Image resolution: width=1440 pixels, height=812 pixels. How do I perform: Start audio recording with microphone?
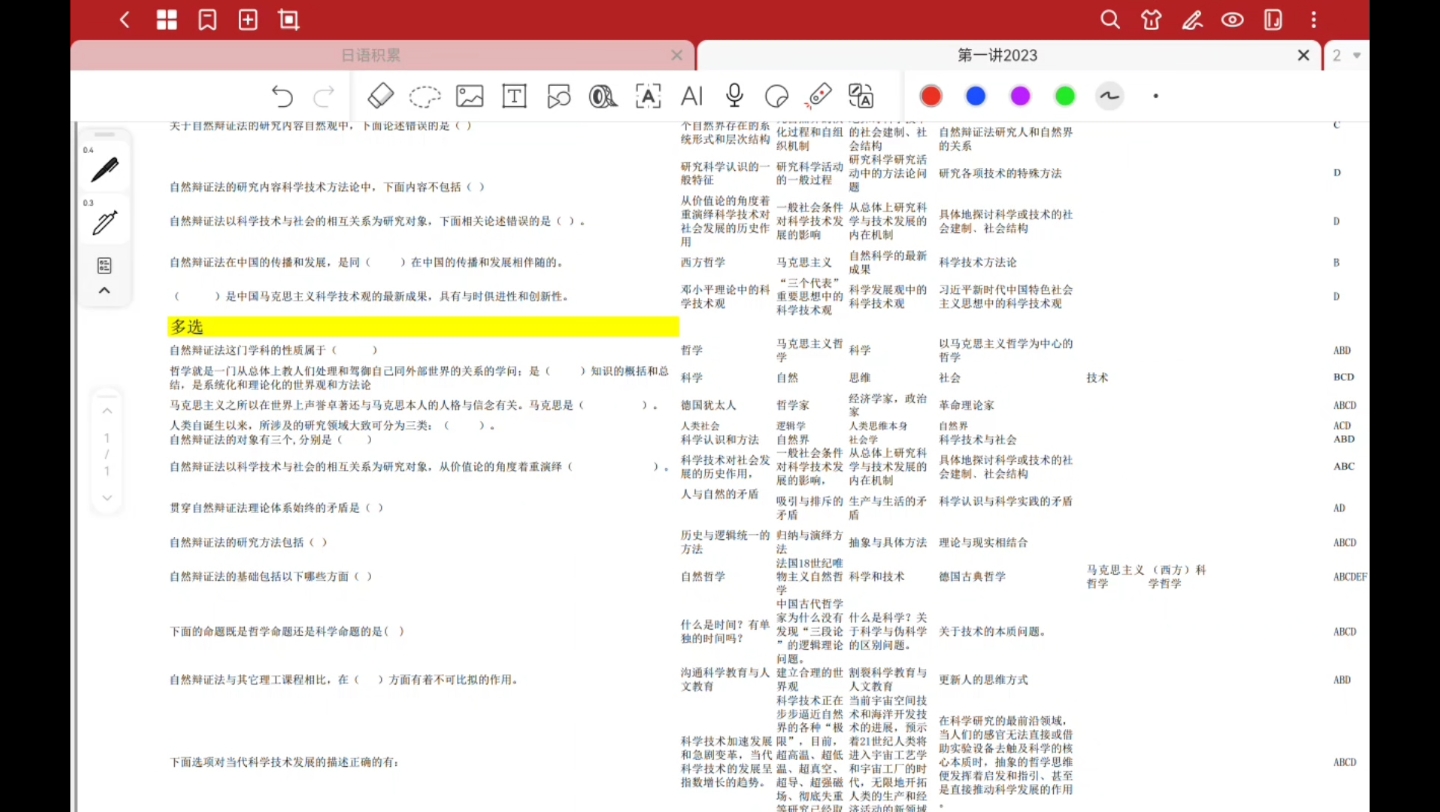pos(735,96)
